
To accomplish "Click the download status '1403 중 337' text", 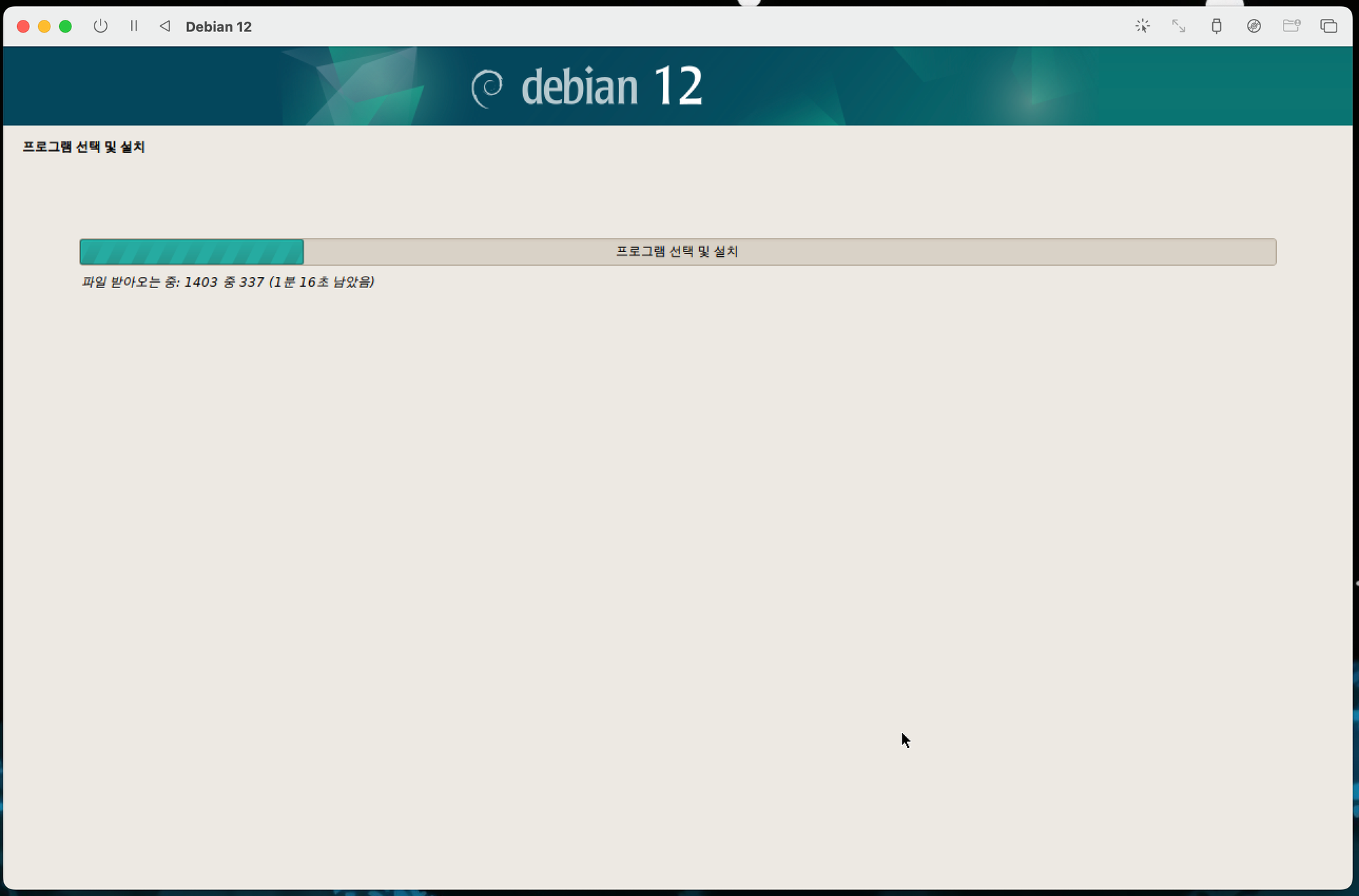I will coord(224,282).
